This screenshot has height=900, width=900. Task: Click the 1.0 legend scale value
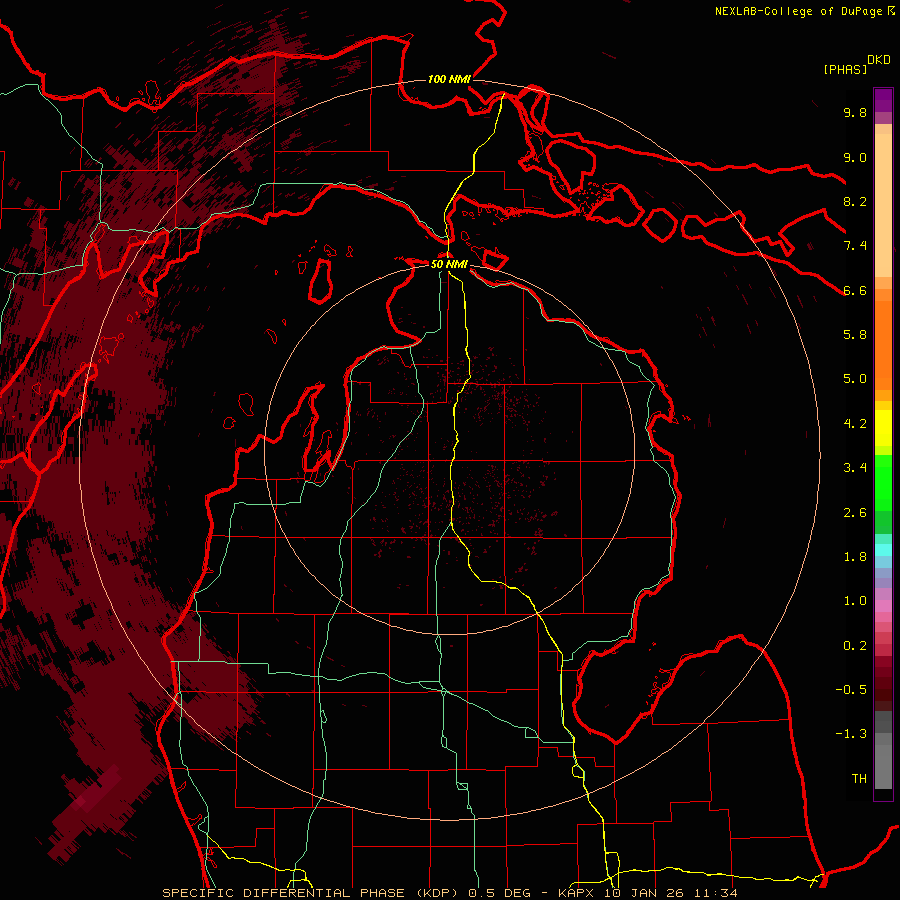point(855,601)
